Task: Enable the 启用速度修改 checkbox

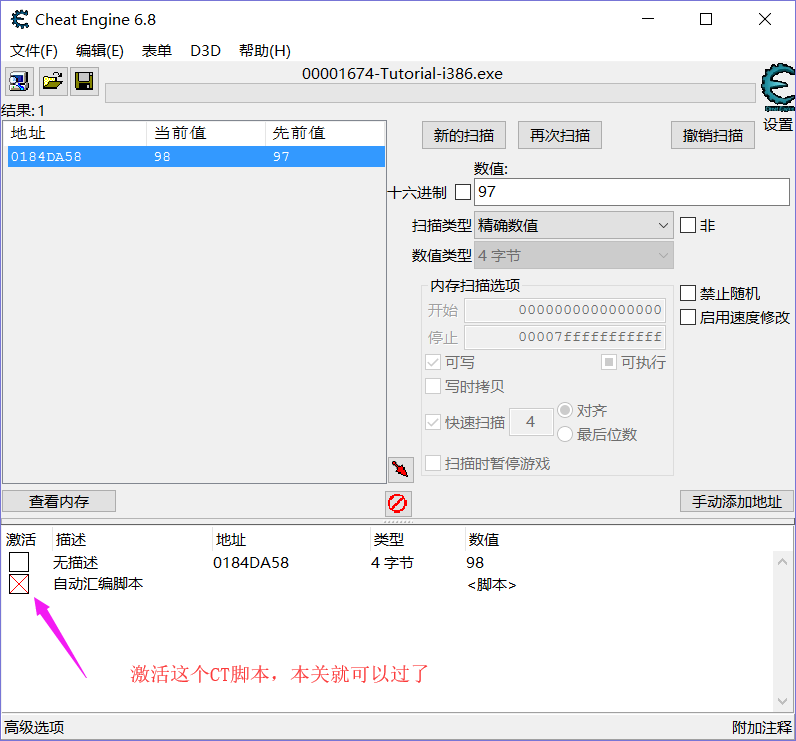Action: pyautogui.click(x=687, y=318)
